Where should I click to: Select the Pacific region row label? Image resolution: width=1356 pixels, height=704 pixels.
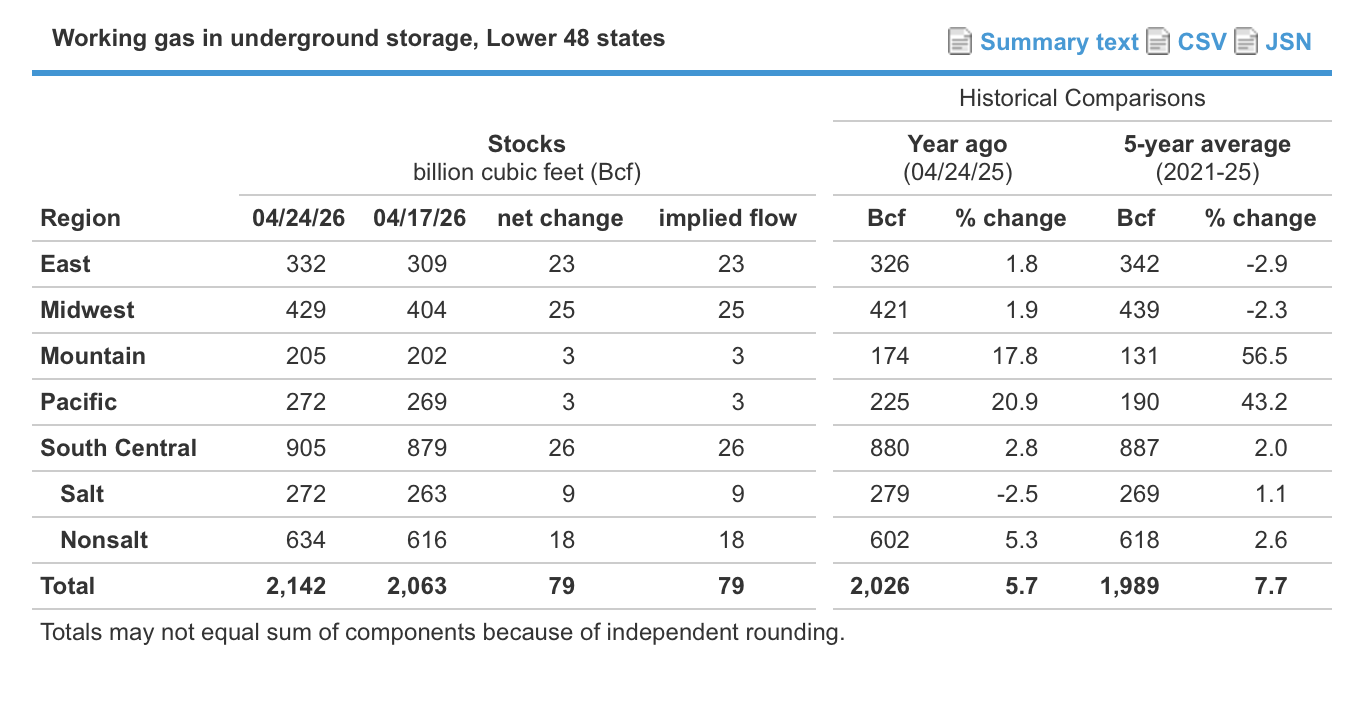(78, 402)
